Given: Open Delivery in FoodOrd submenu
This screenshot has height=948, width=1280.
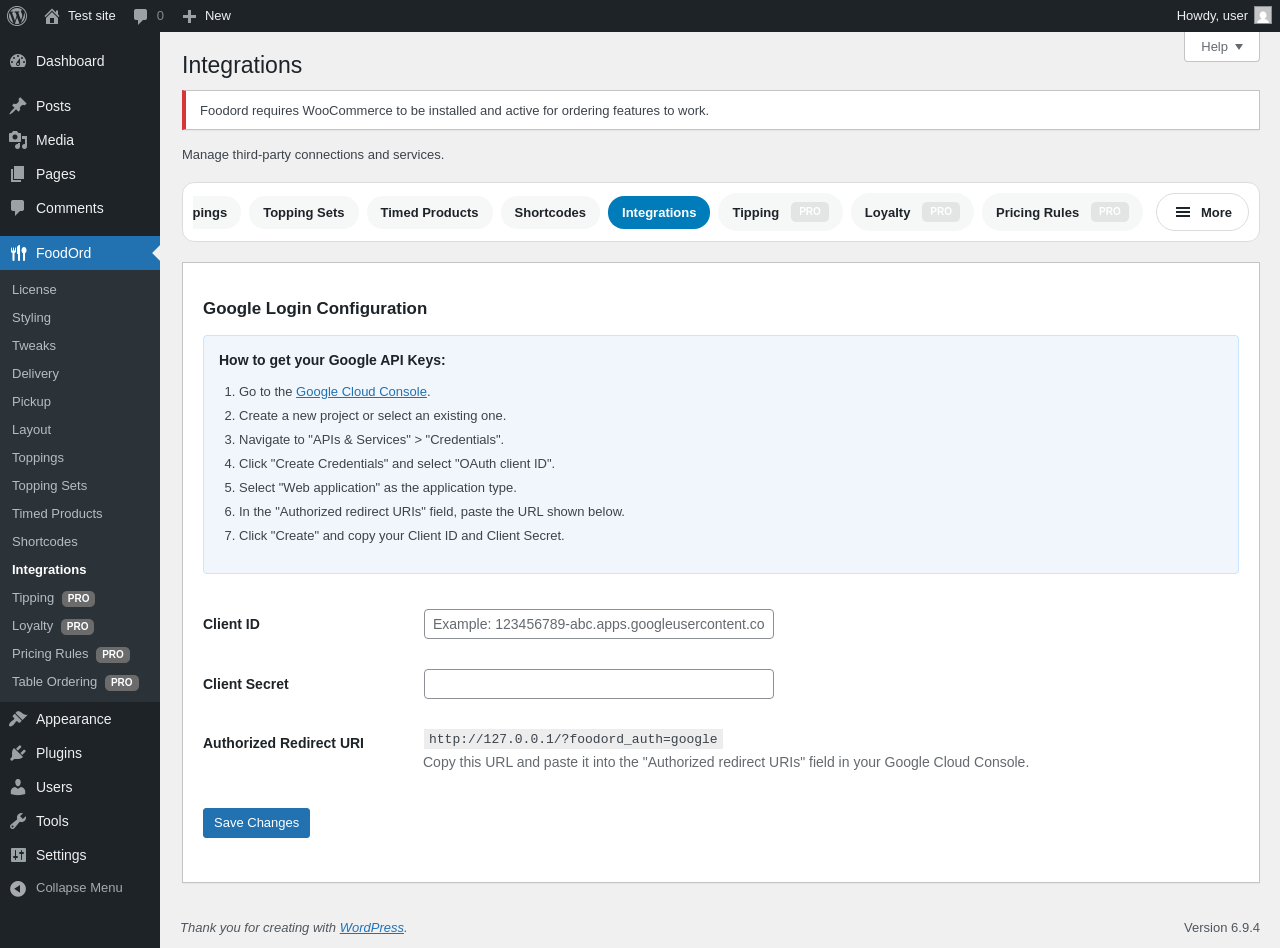Looking at the screenshot, I should [x=35, y=374].
